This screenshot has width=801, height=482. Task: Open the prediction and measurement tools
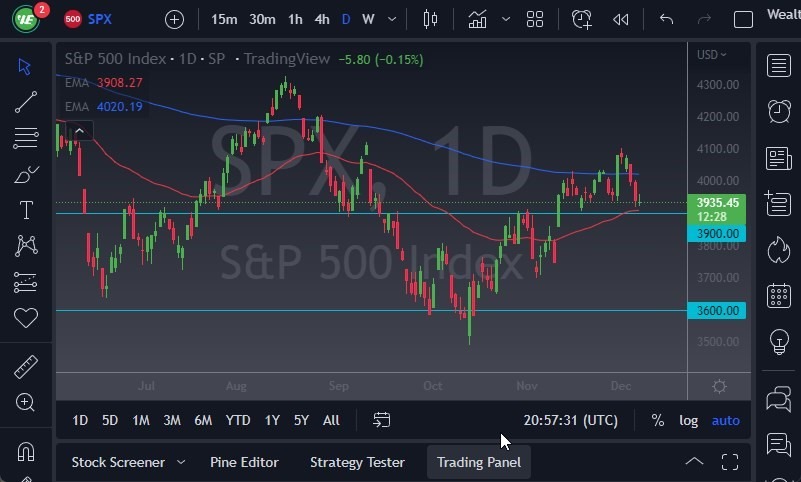(x=26, y=282)
